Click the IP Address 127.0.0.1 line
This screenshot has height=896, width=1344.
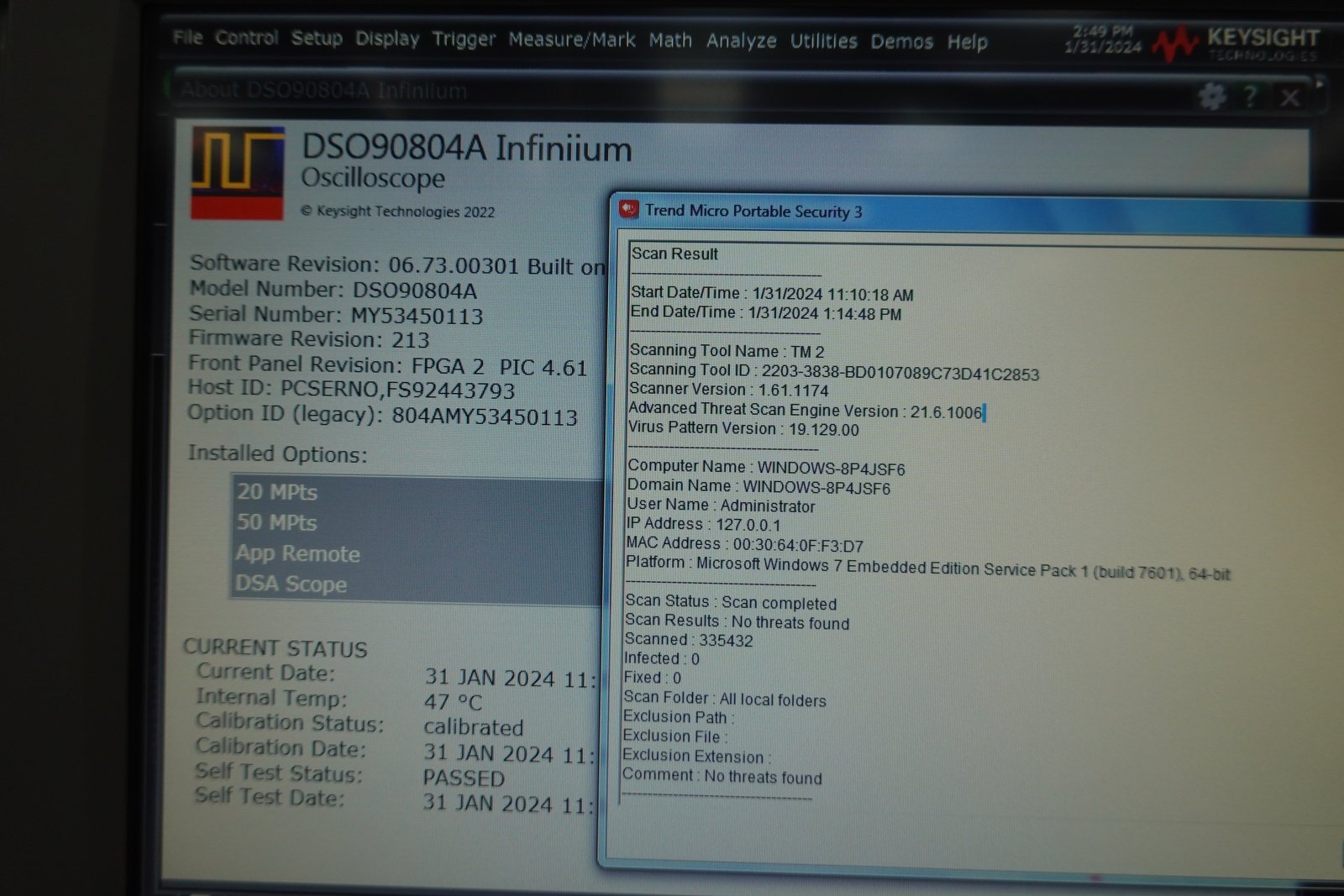[703, 524]
